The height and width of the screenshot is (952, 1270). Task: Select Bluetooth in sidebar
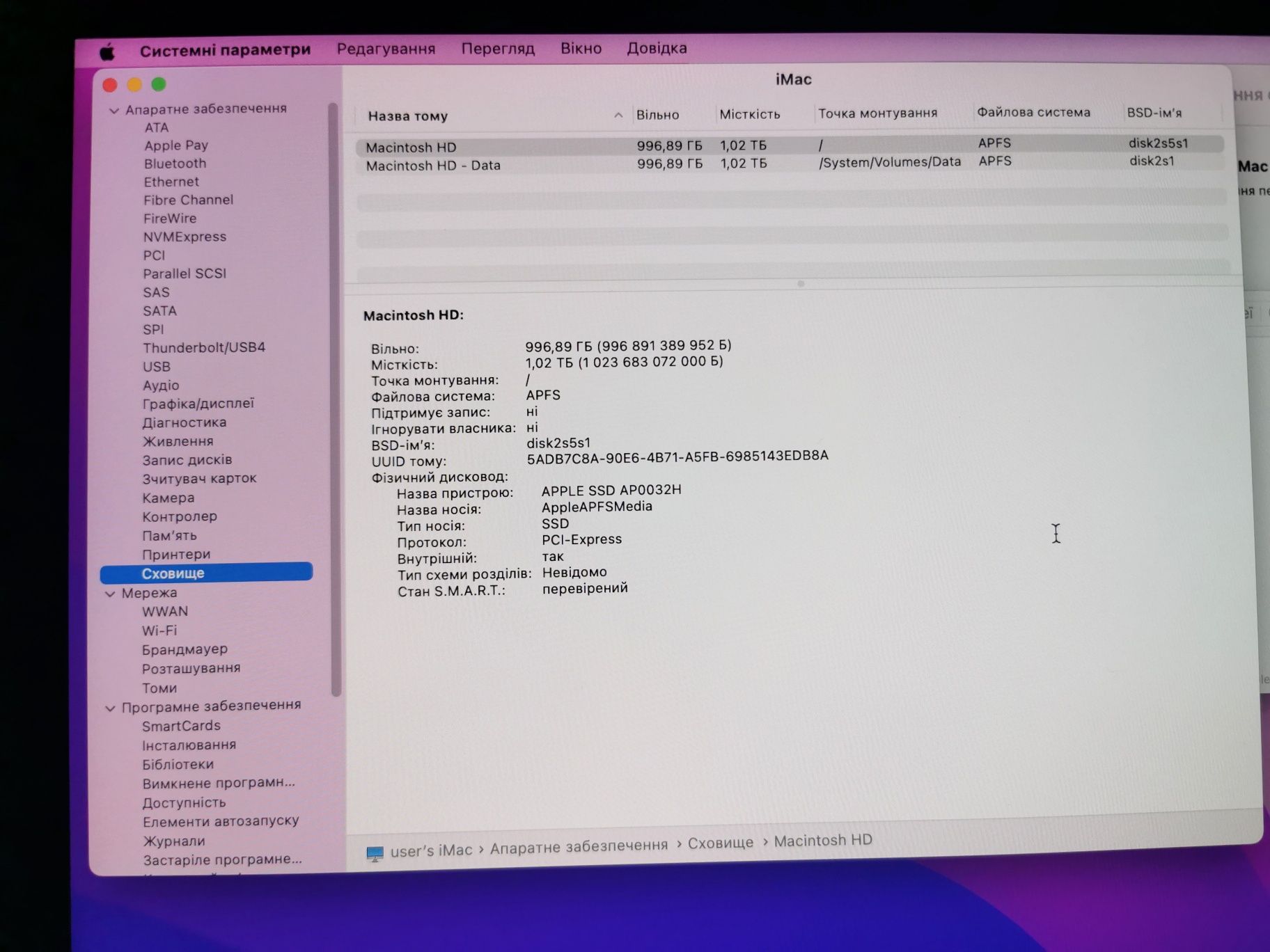tap(175, 164)
